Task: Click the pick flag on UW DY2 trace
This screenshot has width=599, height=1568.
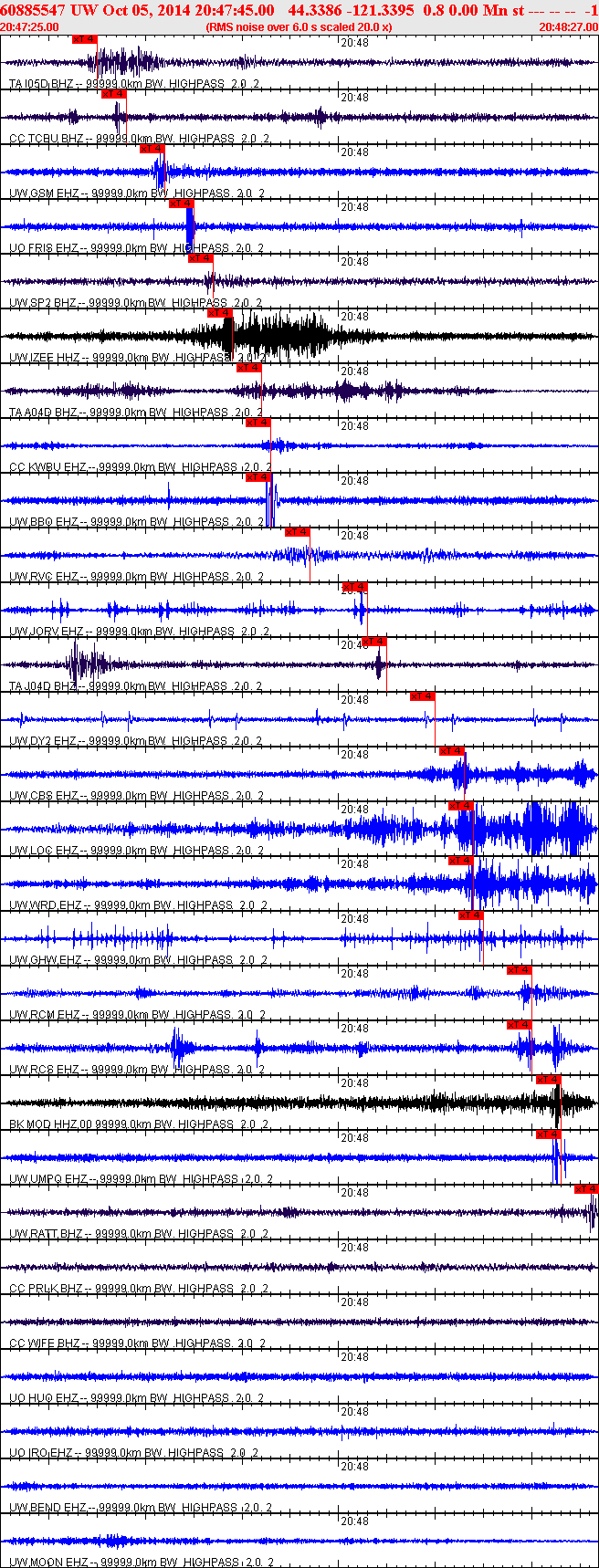Action: (x=422, y=696)
